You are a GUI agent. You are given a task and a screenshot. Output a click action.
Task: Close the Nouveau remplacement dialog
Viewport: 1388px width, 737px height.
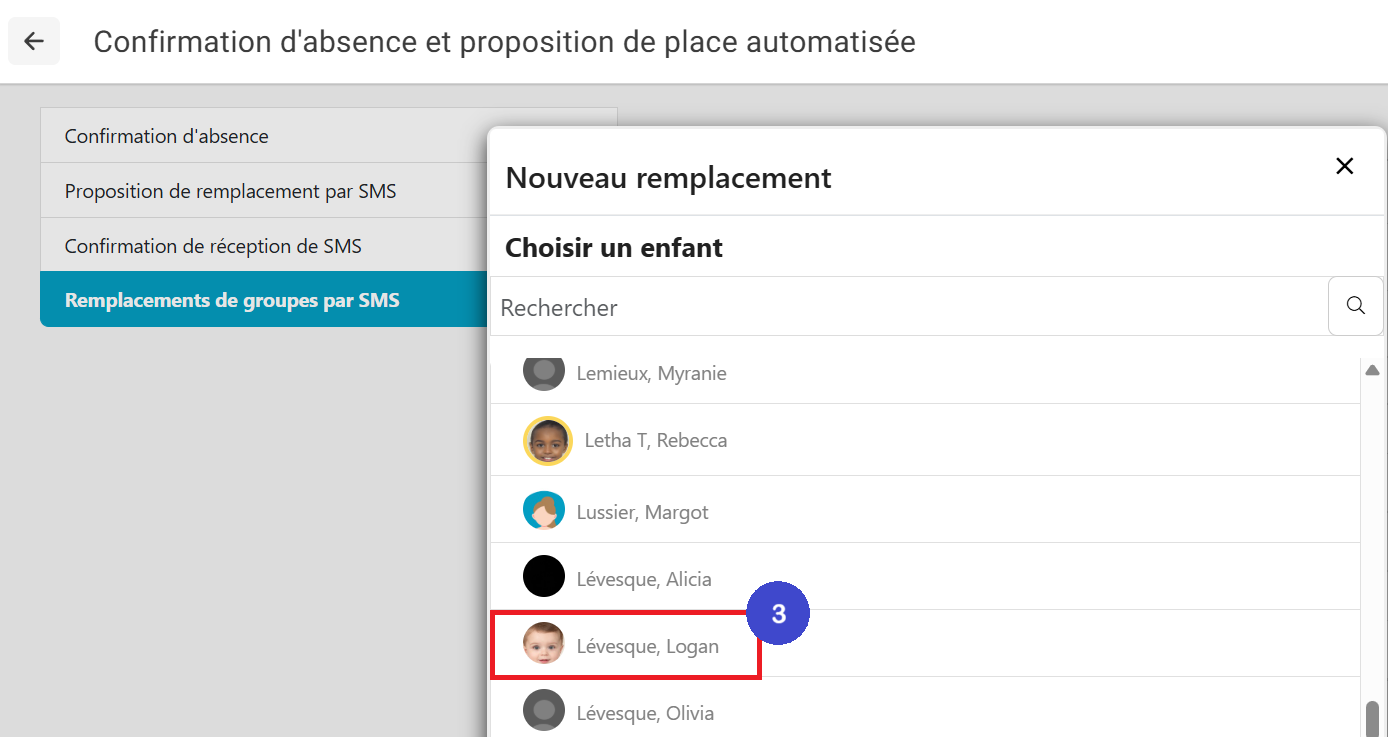point(1344,166)
